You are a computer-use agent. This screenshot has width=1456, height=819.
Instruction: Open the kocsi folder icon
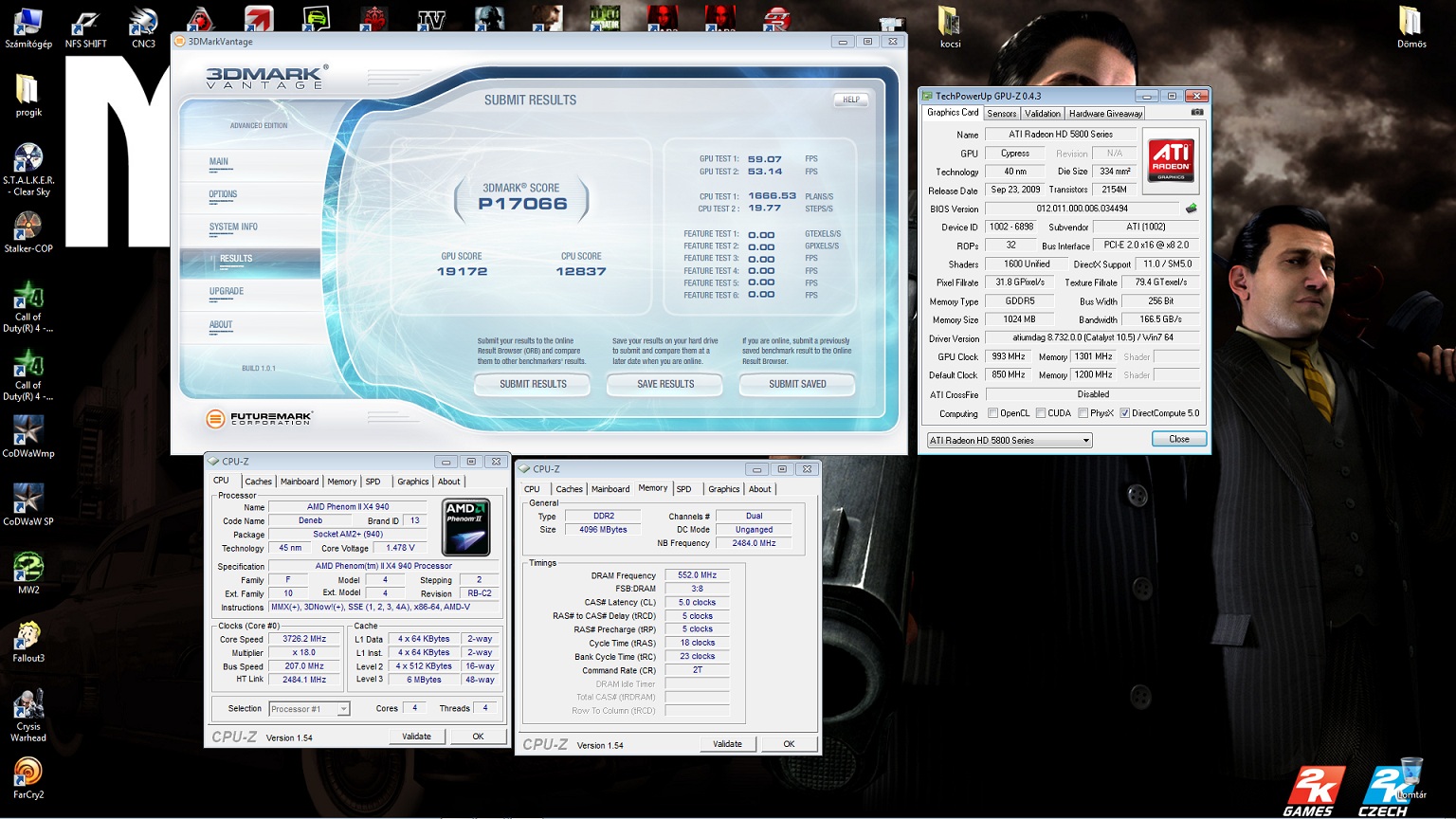click(950, 27)
